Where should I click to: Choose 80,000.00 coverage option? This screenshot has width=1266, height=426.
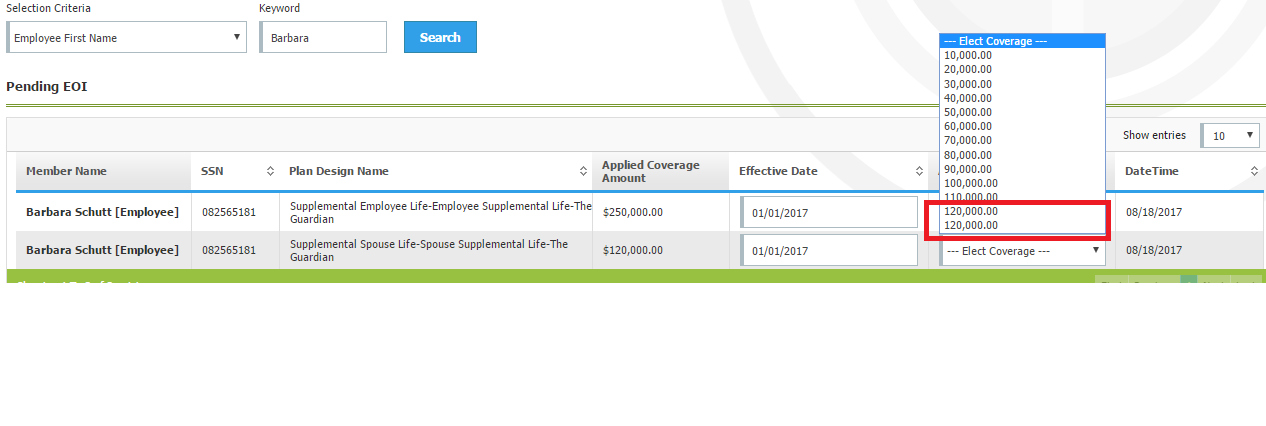pos(968,155)
